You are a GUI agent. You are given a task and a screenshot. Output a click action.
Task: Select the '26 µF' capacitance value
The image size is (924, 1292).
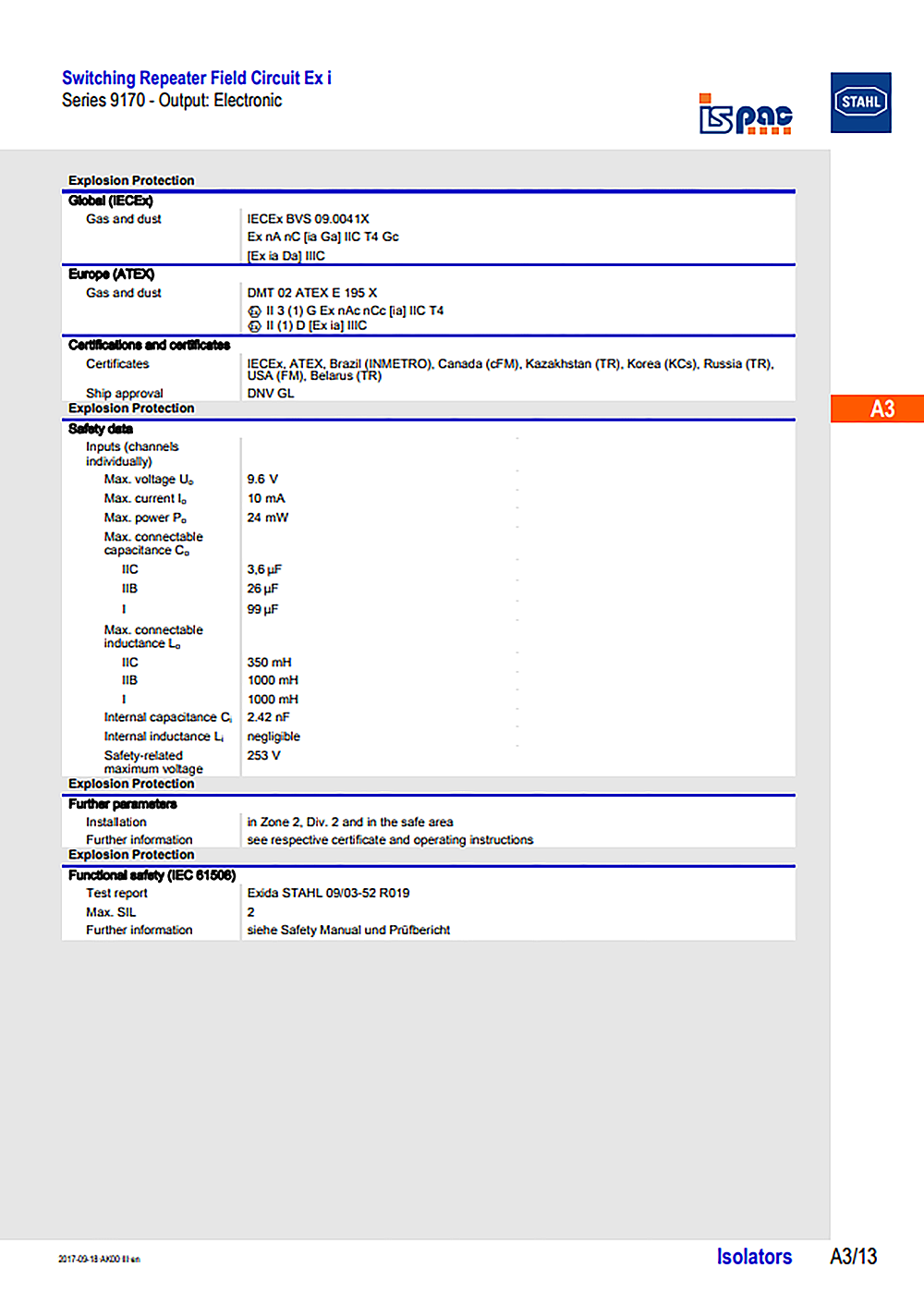pos(262,589)
